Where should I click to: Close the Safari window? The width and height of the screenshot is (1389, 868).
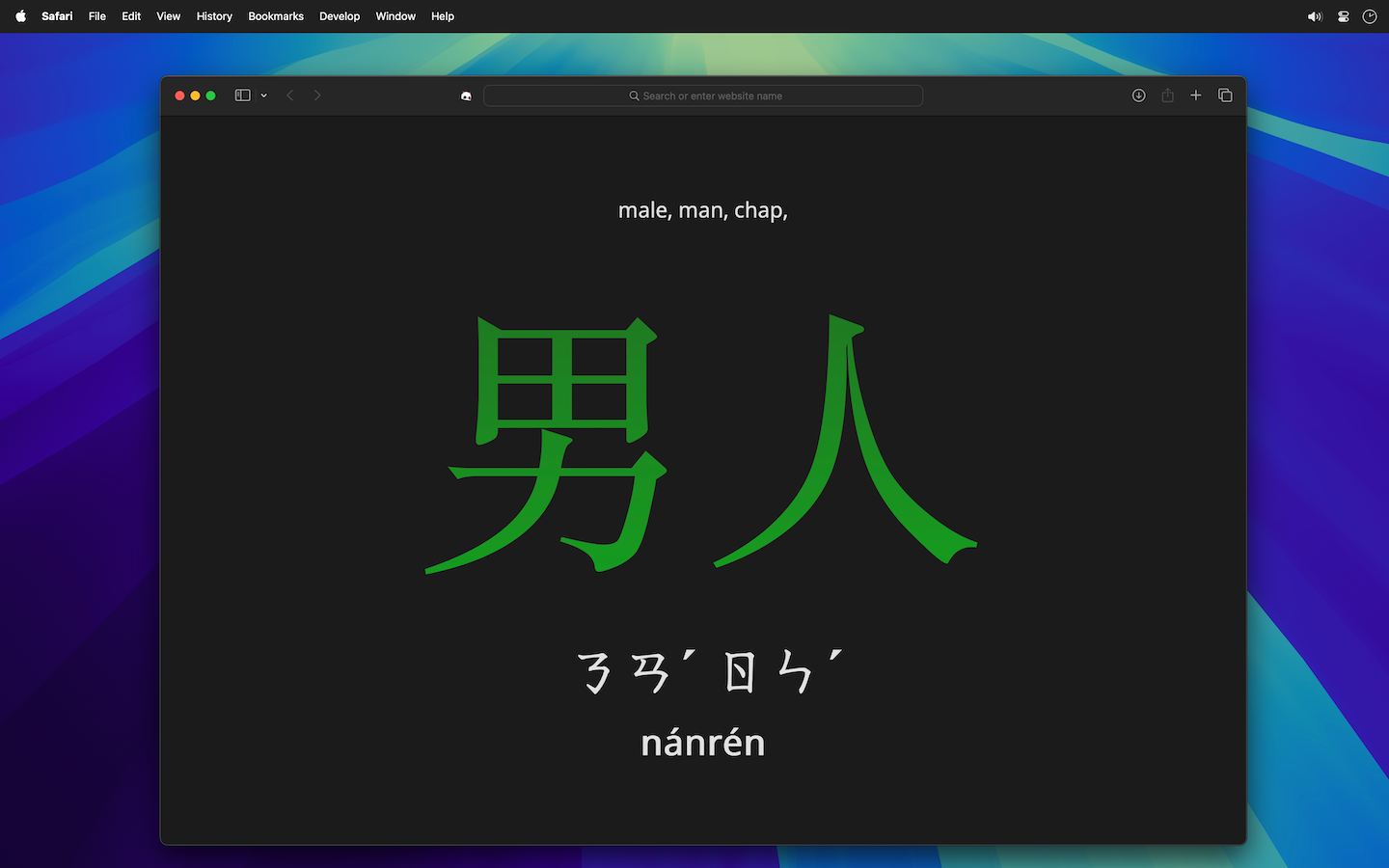[179, 95]
